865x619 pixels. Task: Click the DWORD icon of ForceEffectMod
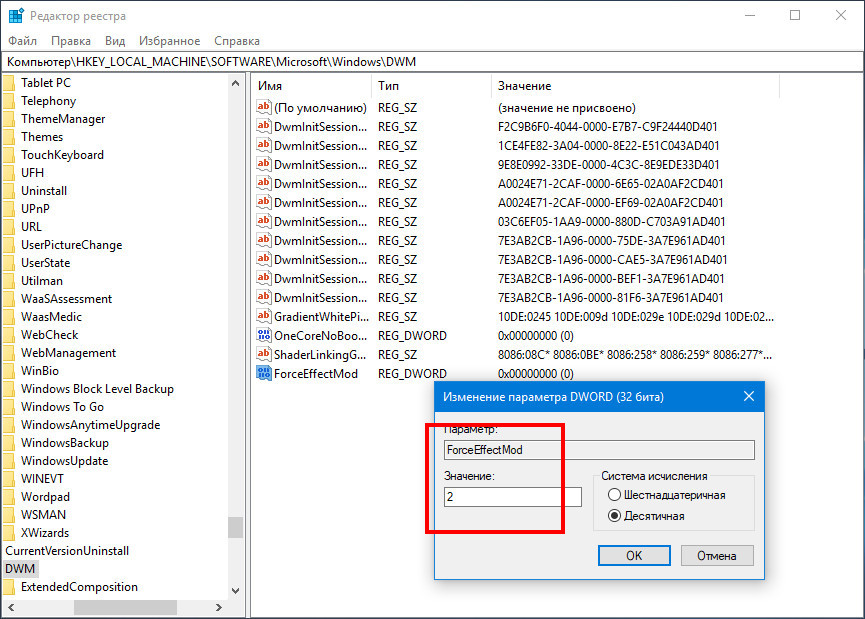click(264, 373)
